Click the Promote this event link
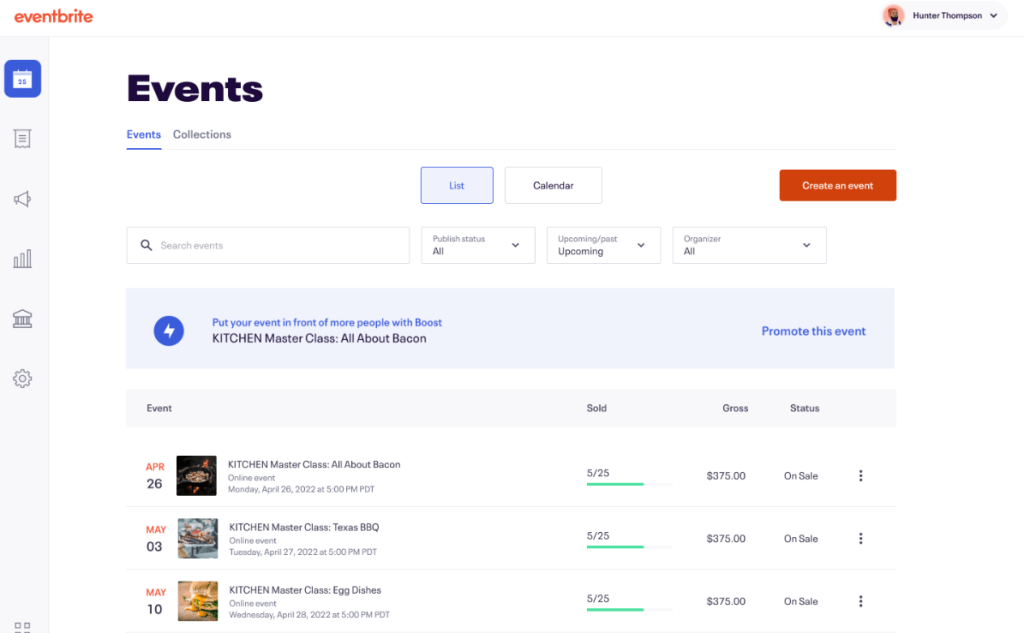 click(813, 331)
